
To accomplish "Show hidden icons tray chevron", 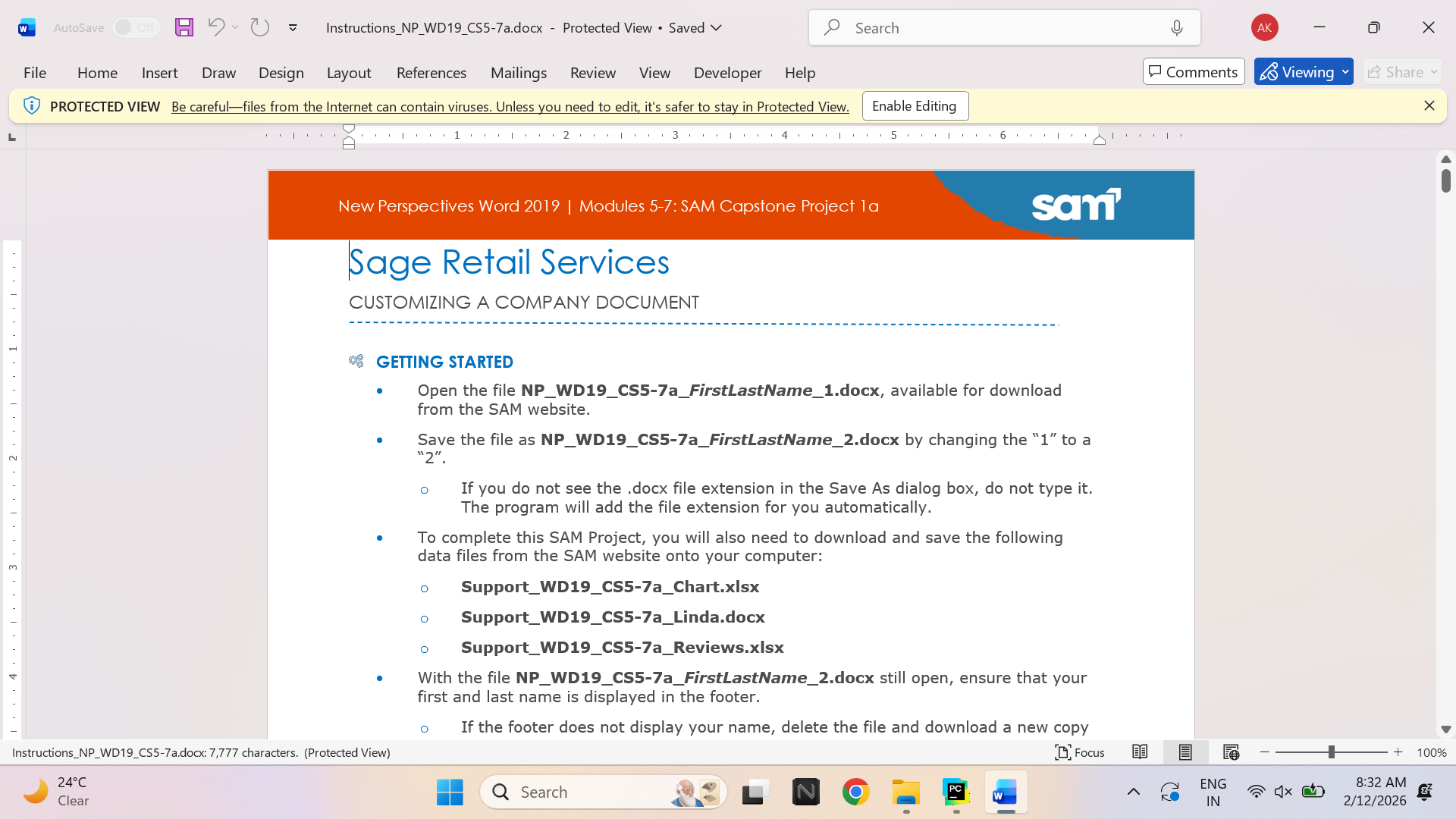I will (1134, 792).
